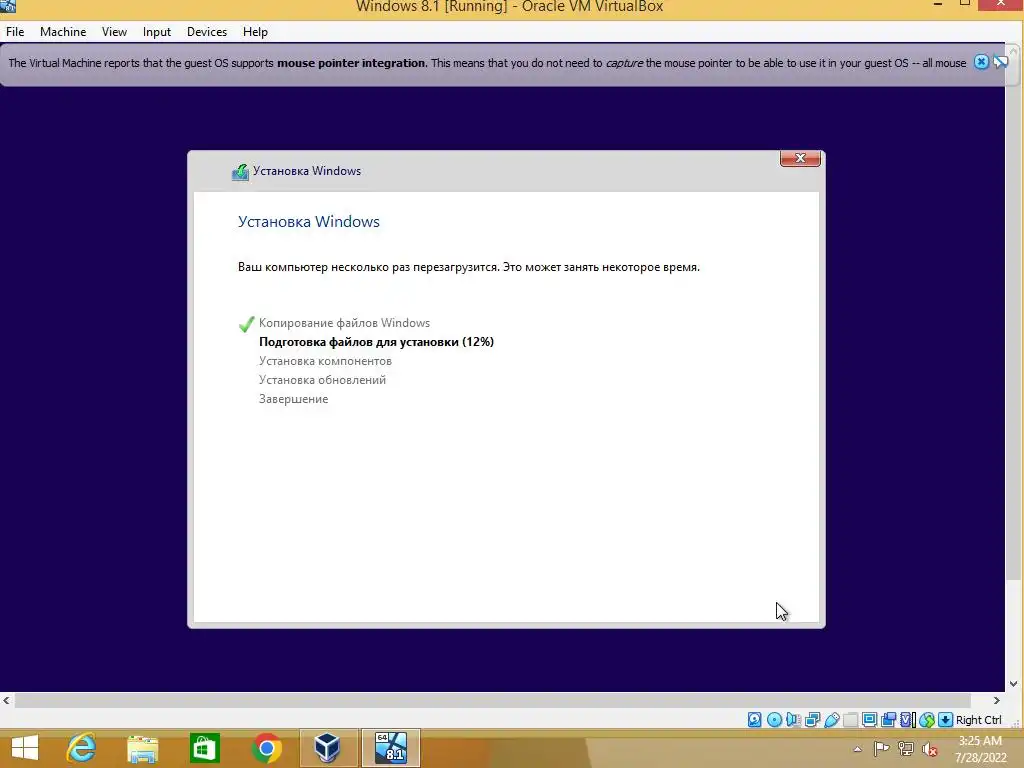
Task: Click the Right Ctrl host key label
Action: click(978, 720)
